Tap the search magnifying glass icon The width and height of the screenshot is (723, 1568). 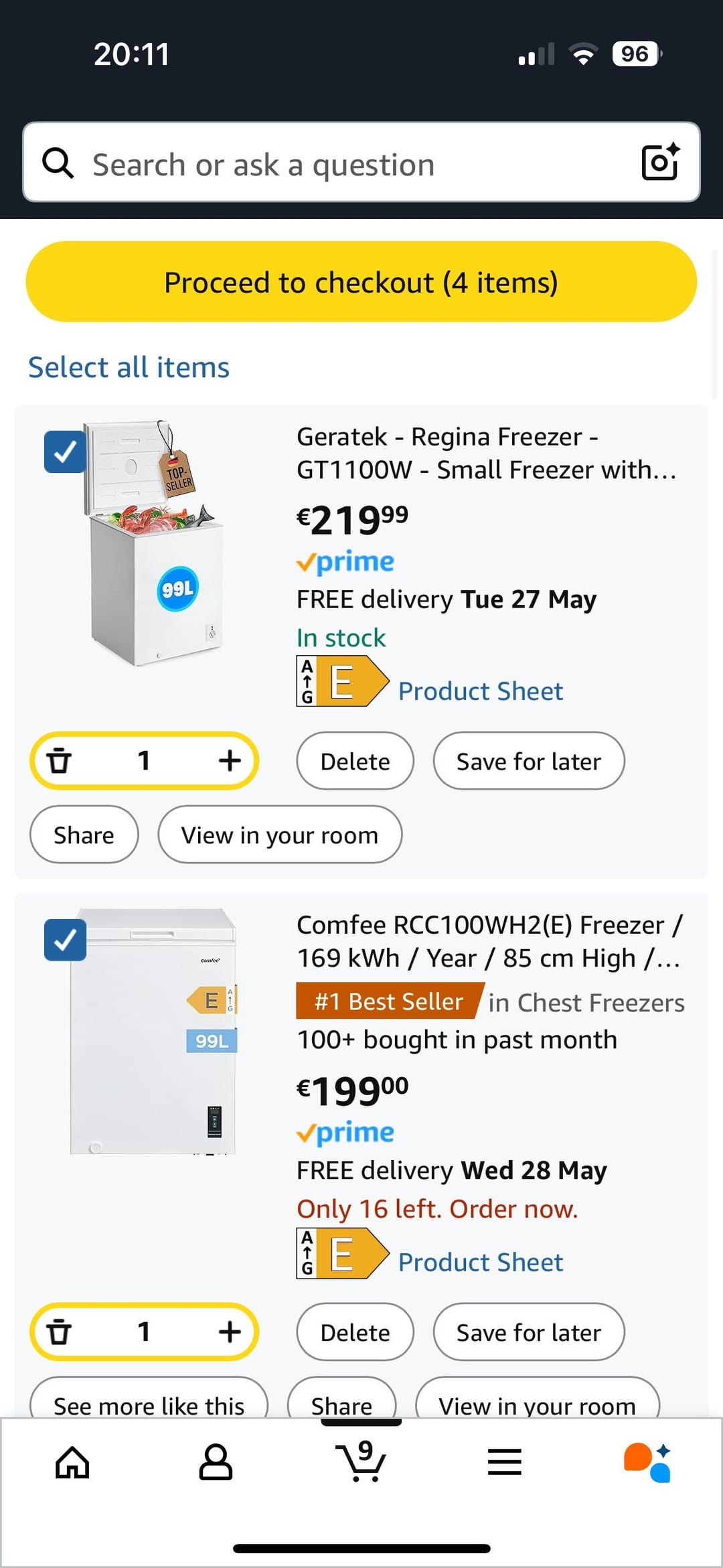pyautogui.click(x=58, y=163)
